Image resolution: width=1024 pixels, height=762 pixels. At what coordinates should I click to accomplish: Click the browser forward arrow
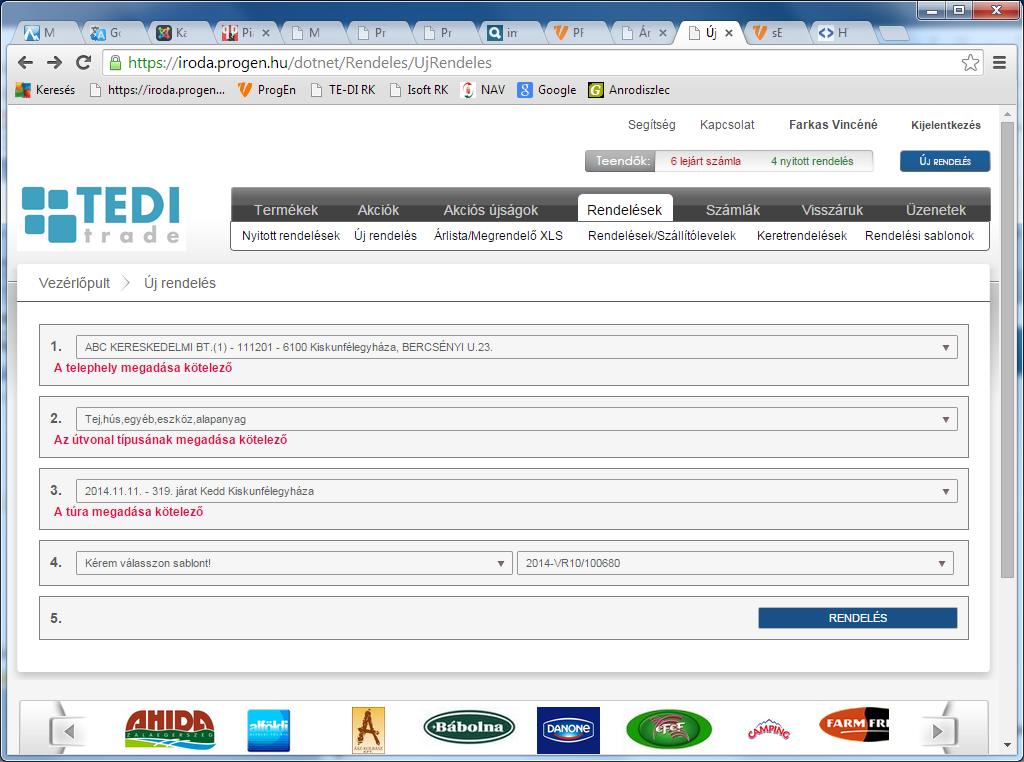tap(54, 63)
